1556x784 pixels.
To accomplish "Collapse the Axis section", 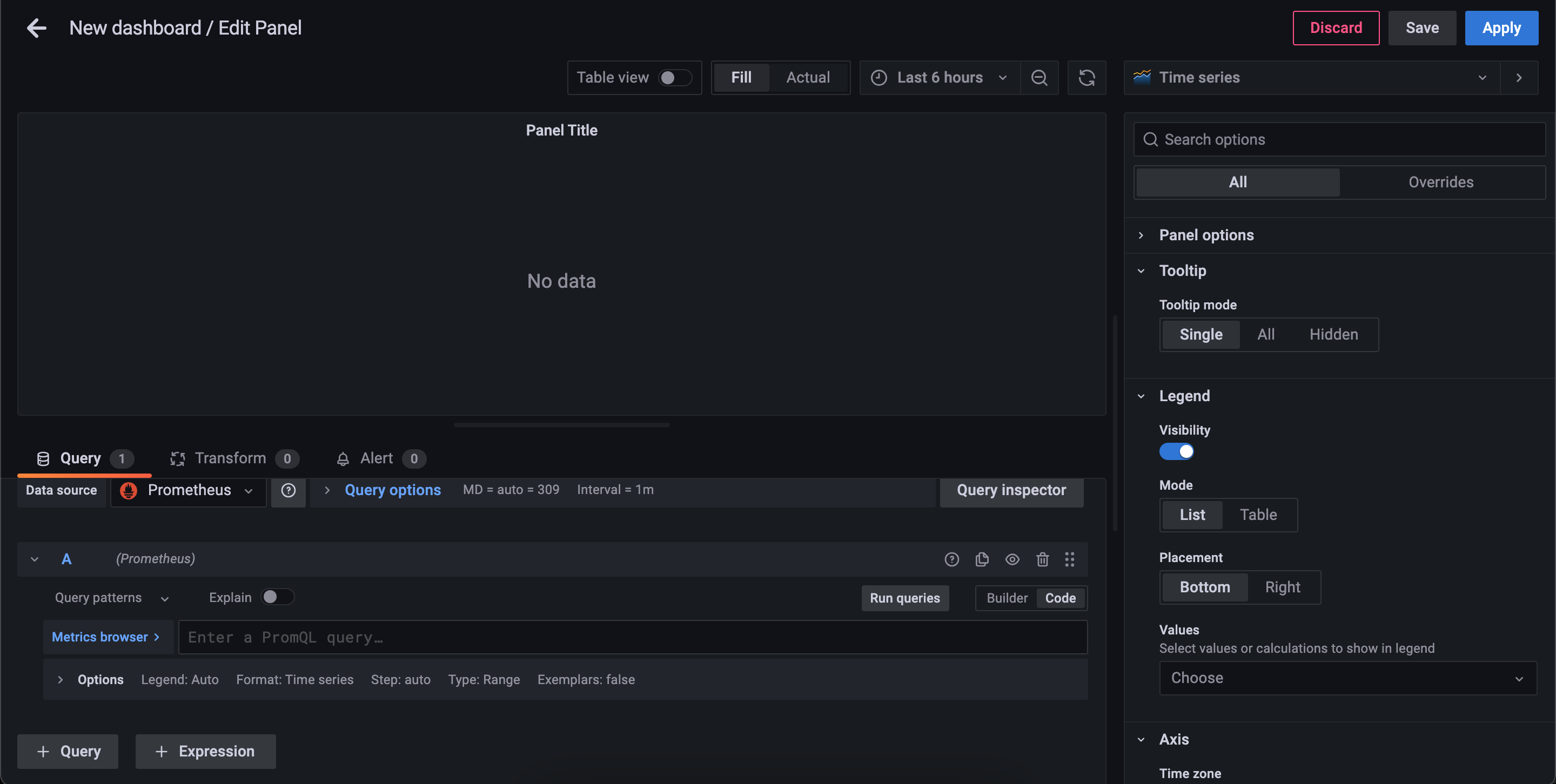I will (x=1173, y=739).
